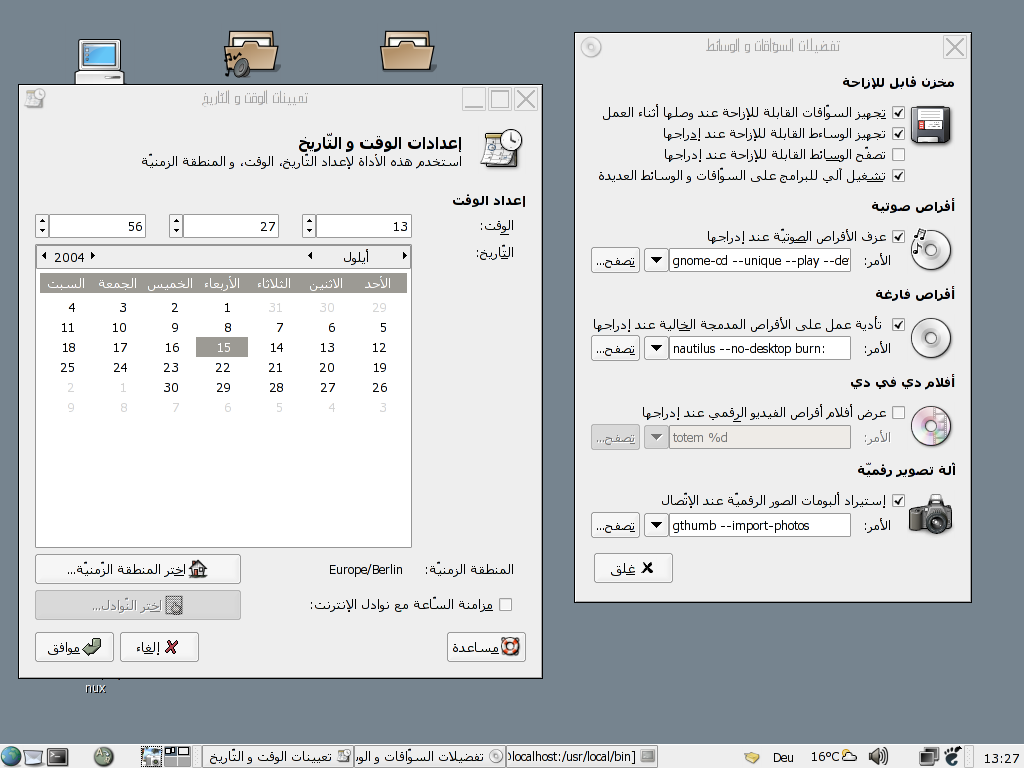
Task: Switch to localhost terminal window in taskbar
Action: 582,756
